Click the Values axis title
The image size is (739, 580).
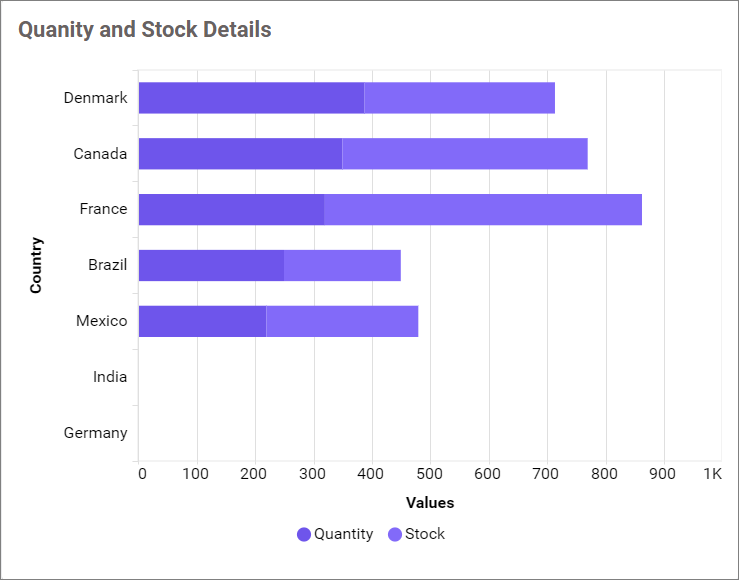point(430,503)
